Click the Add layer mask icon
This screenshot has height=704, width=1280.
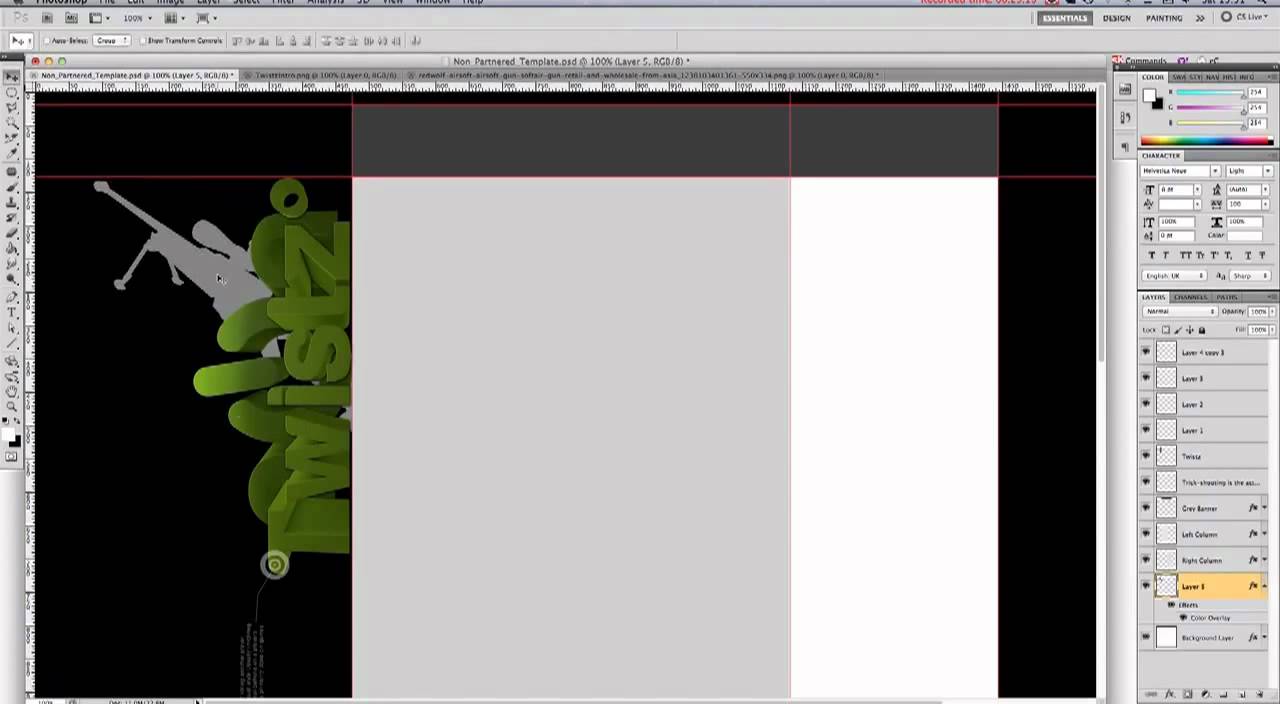point(1187,694)
